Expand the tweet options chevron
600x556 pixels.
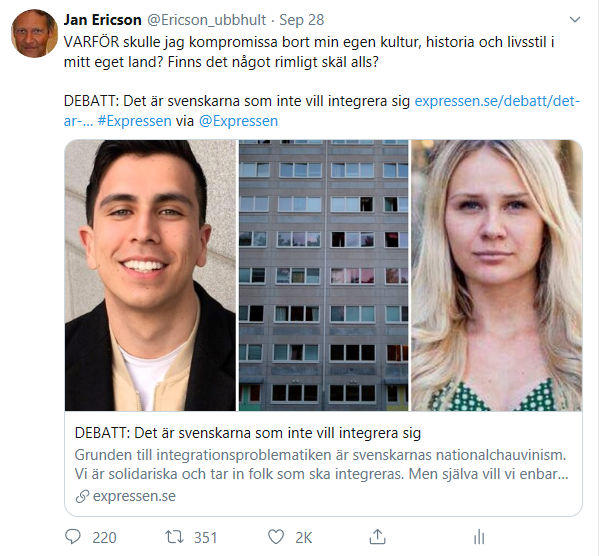point(575,19)
